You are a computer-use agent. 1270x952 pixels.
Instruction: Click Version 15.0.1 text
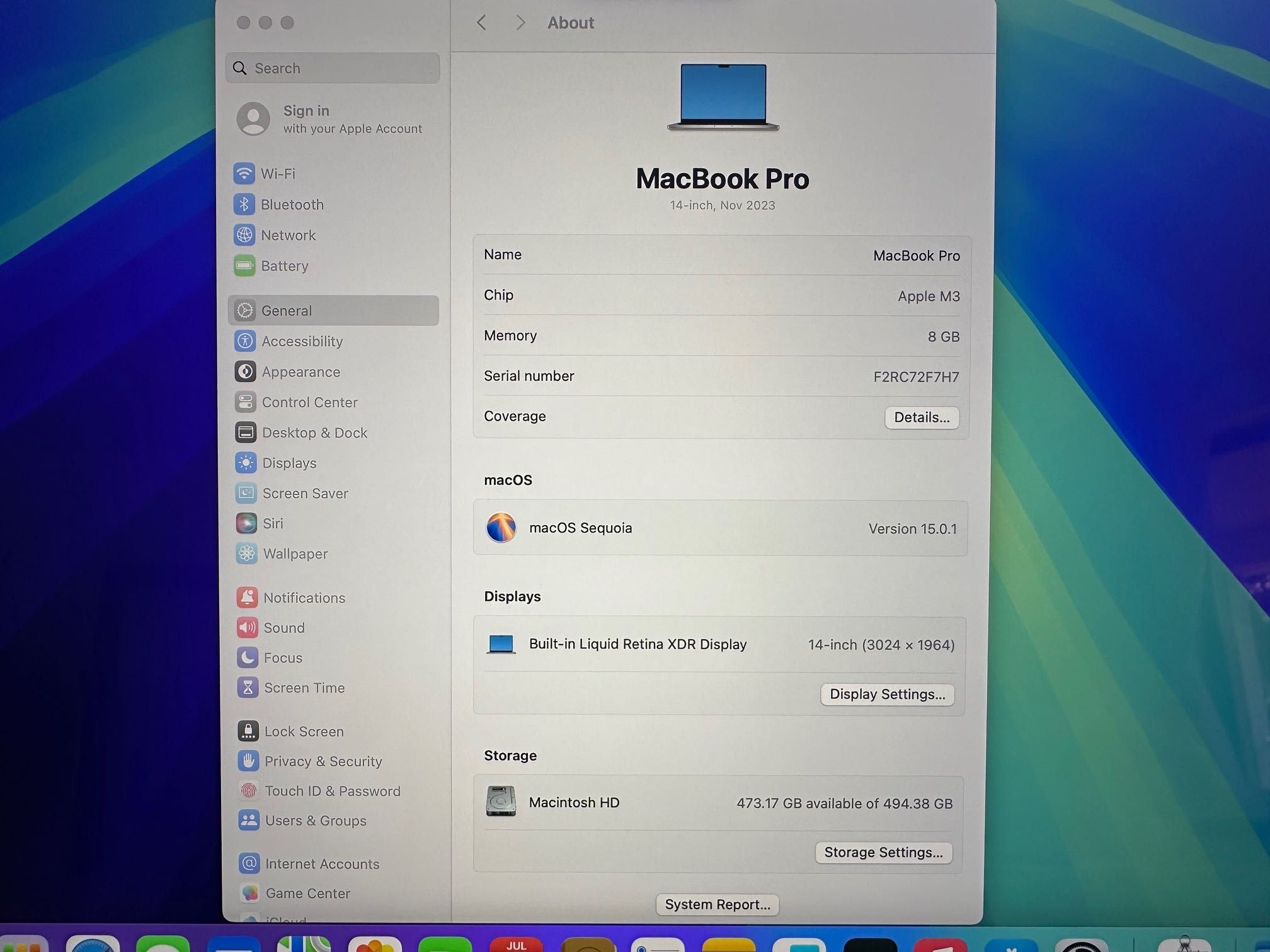pos(912,529)
